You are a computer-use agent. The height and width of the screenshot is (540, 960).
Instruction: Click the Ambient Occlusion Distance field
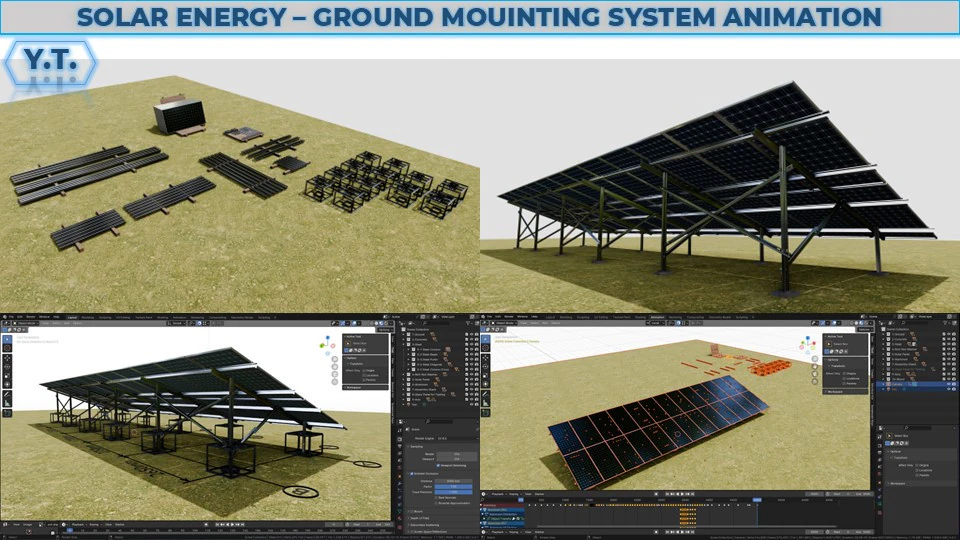click(454, 481)
